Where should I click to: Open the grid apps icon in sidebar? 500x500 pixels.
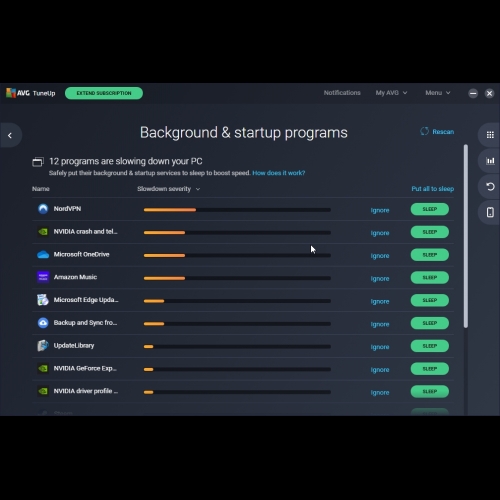(490, 135)
